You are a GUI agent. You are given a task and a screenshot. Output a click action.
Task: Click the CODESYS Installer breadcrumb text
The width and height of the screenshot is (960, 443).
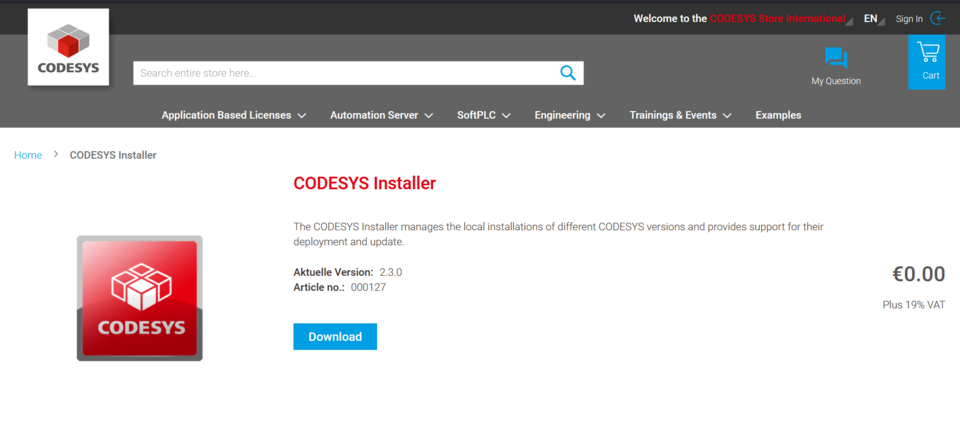point(113,155)
